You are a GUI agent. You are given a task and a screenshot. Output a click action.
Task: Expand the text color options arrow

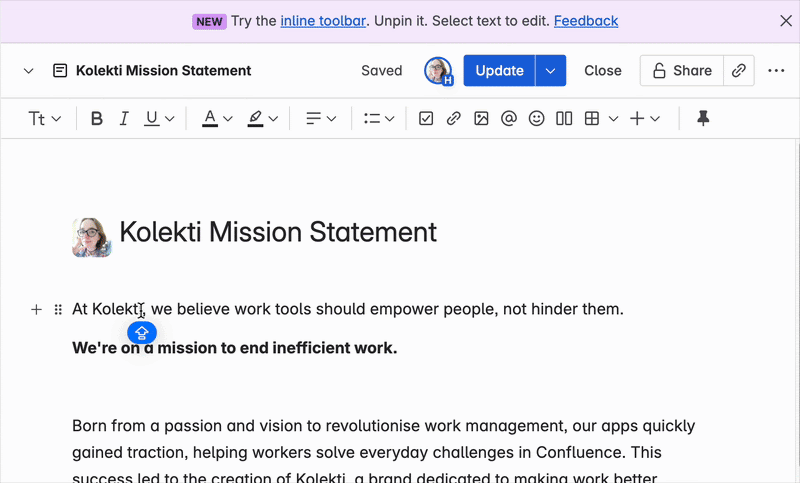point(228,119)
